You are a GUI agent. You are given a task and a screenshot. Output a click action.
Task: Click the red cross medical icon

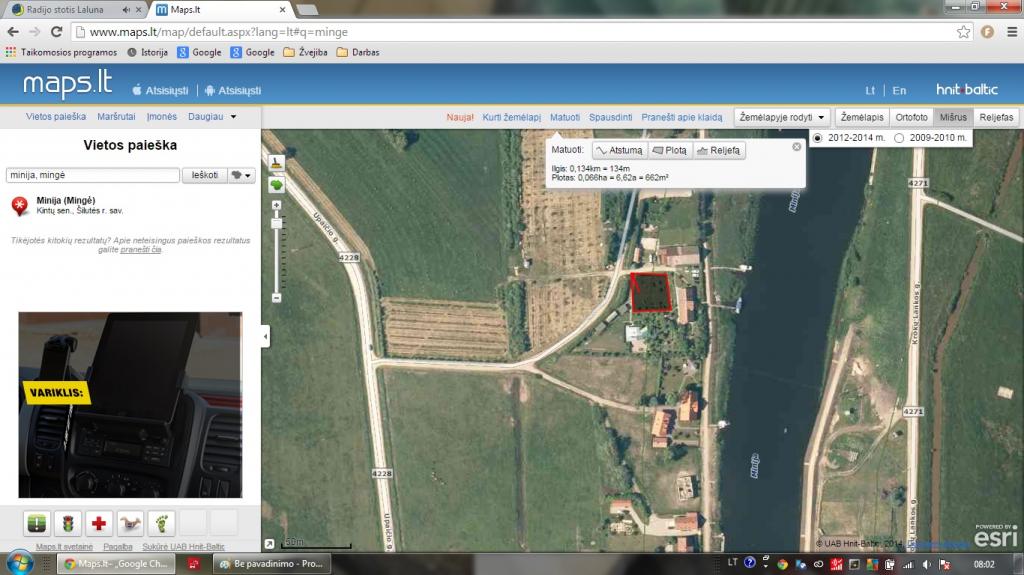[x=99, y=523]
